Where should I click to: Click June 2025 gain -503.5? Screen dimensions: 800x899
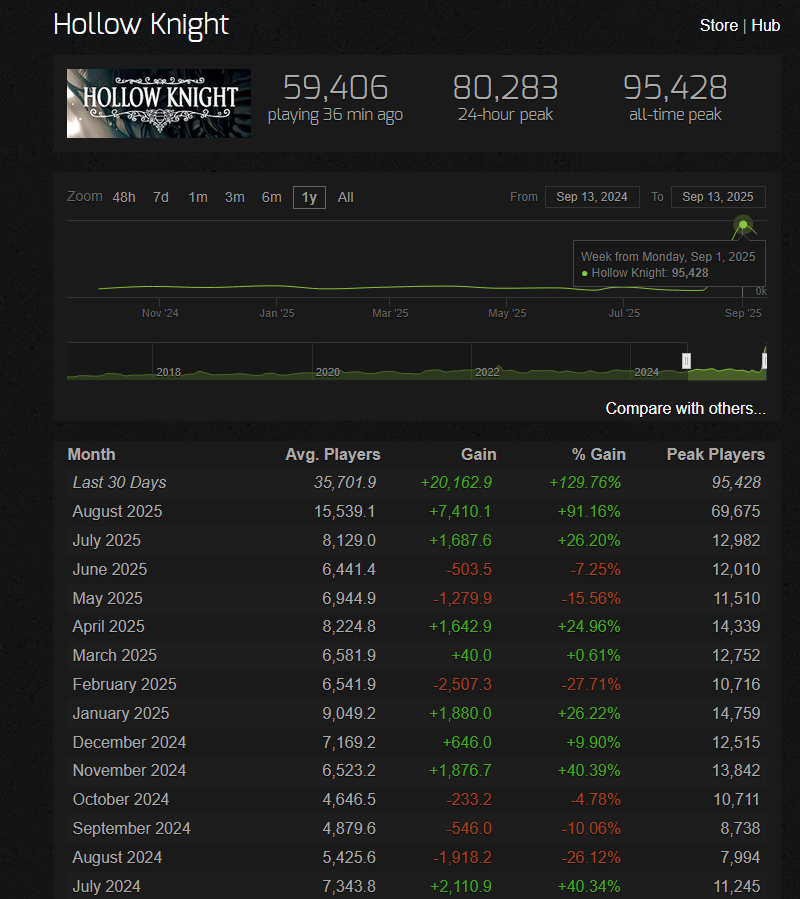click(x=469, y=569)
